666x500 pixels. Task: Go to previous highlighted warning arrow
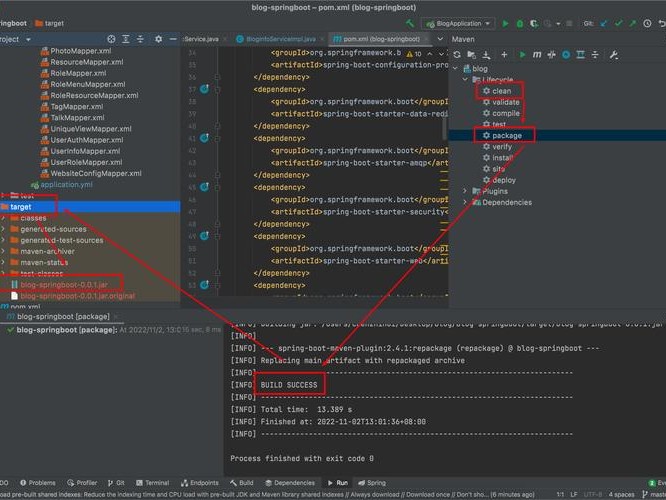430,54
